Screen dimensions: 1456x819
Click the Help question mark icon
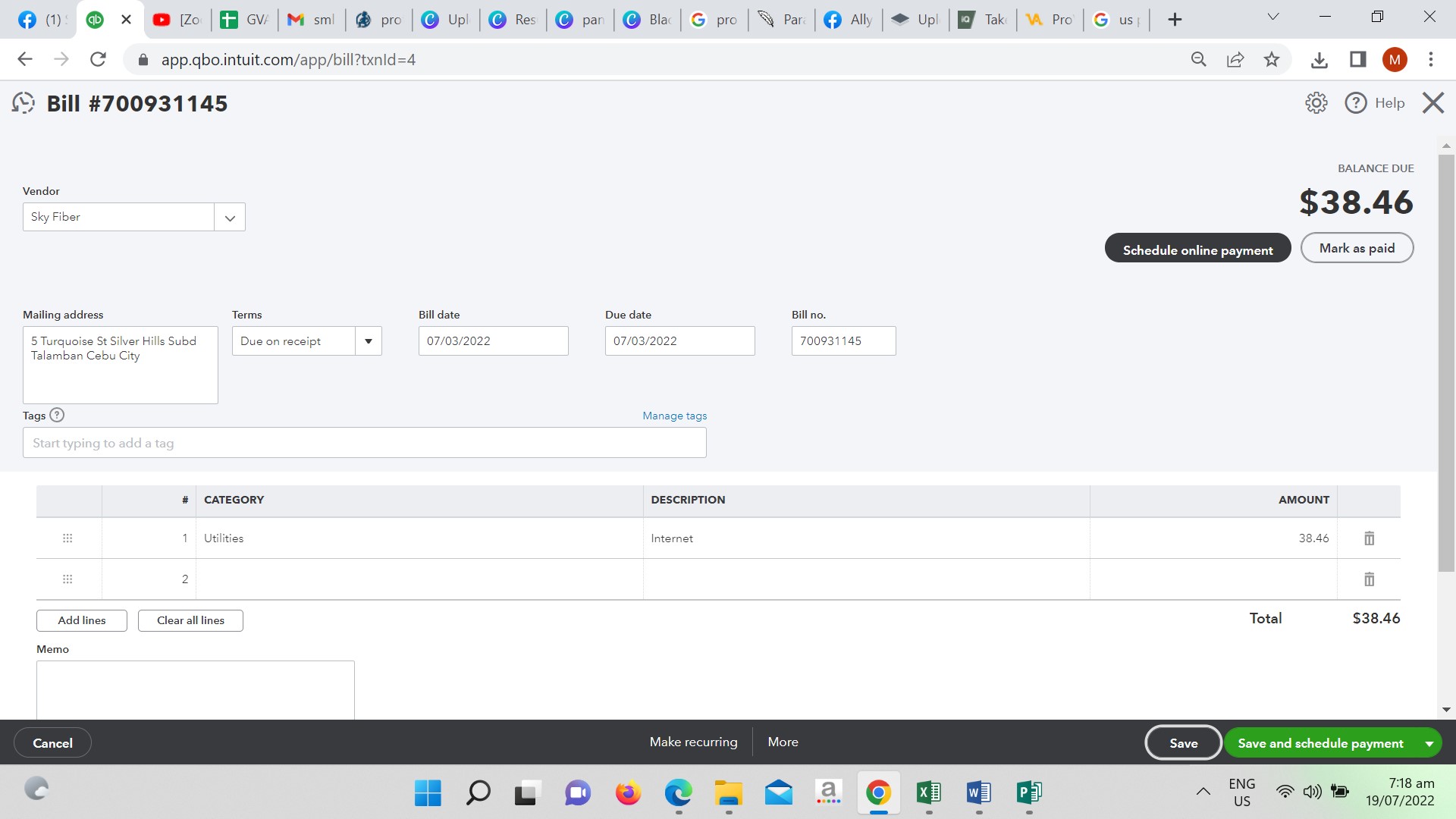click(1355, 103)
